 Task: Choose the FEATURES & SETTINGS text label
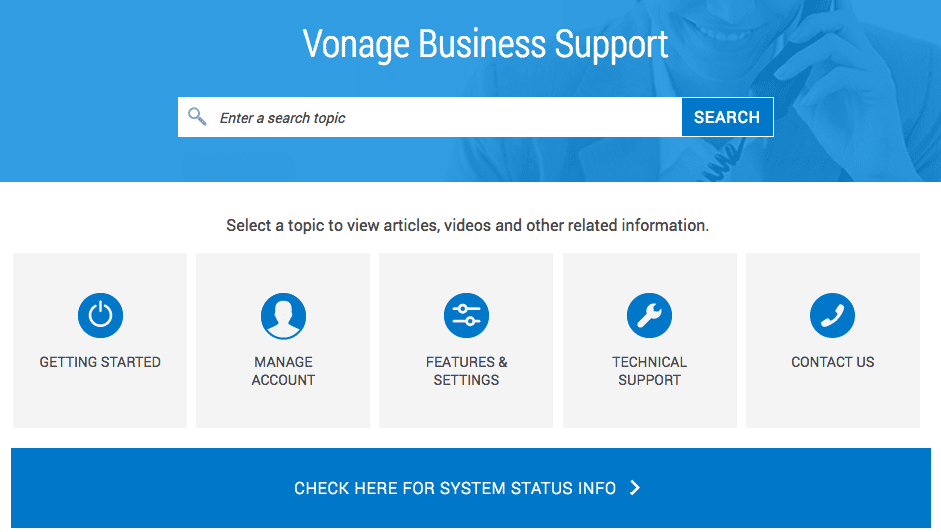466,371
